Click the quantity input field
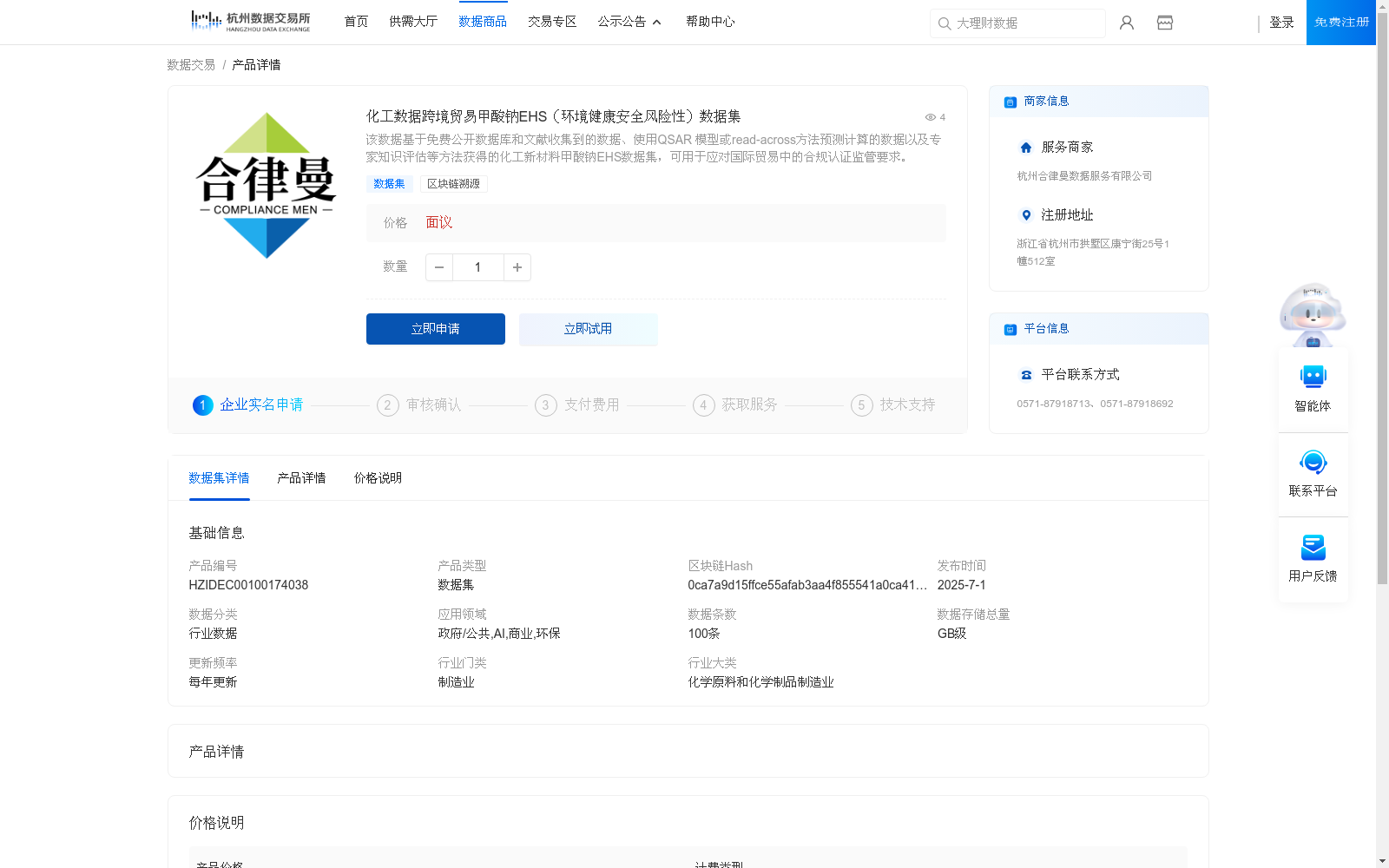This screenshot has height=868, width=1389. pos(477,267)
